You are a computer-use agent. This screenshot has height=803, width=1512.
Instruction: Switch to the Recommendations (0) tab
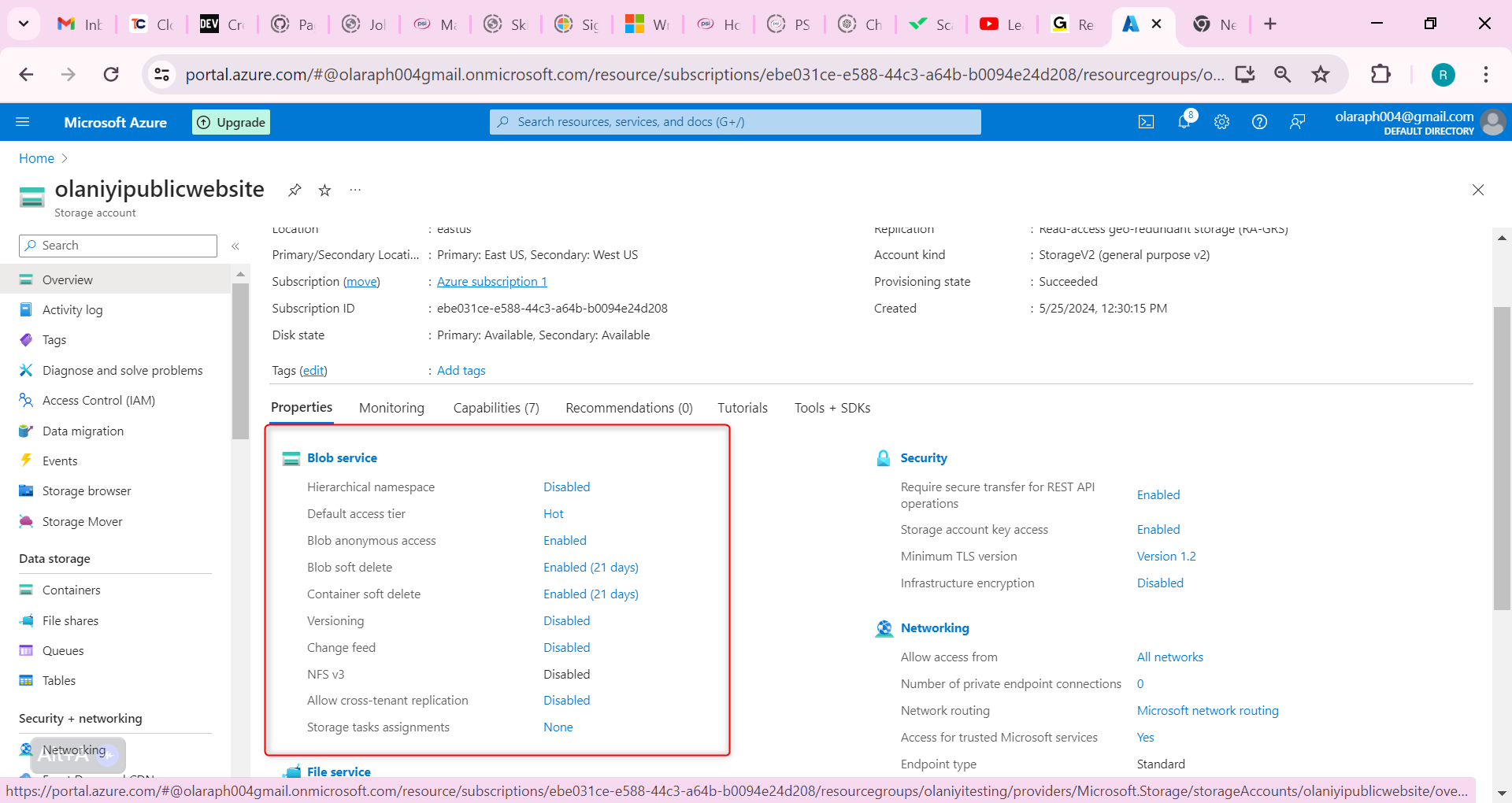click(629, 408)
